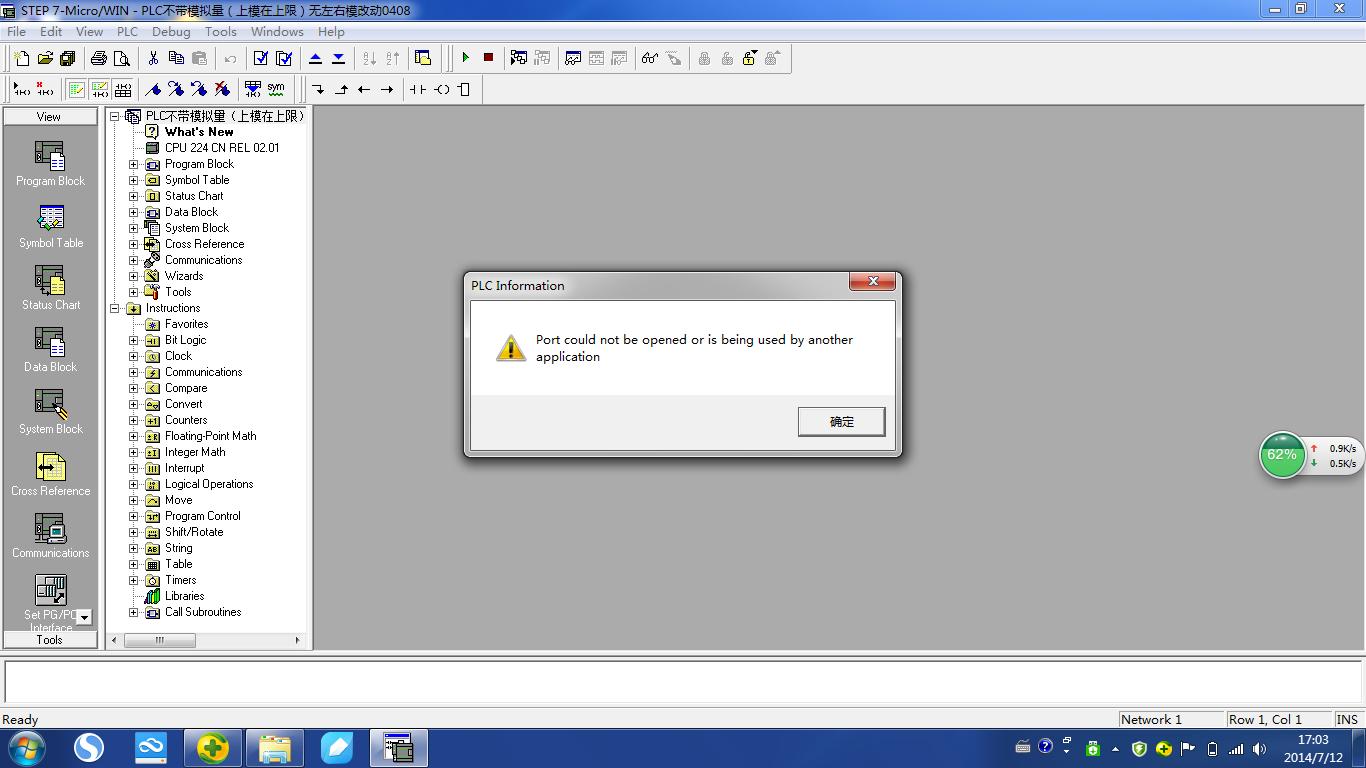The width and height of the screenshot is (1366, 768).
Task: Click the Compile All toolbar icon
Action: (284, 58)
